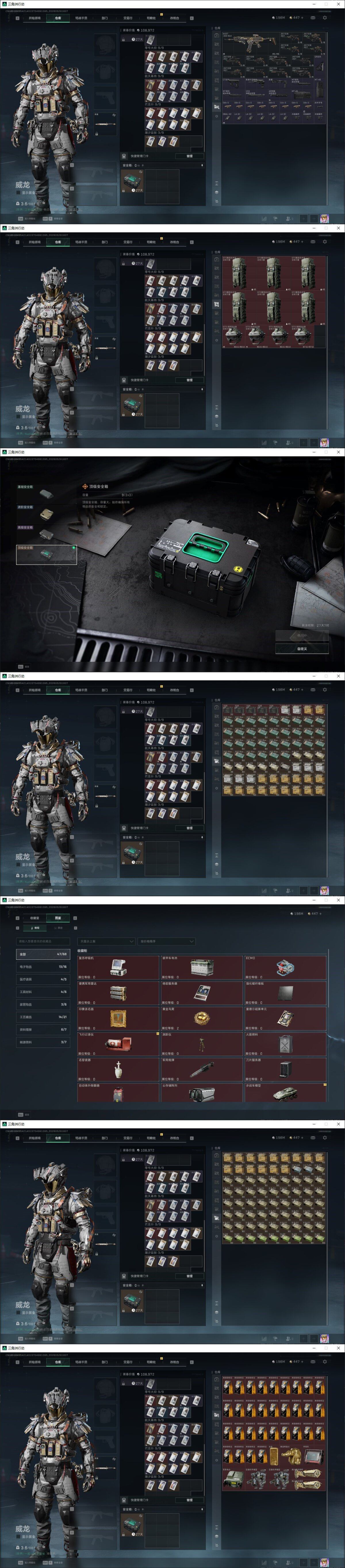
Task: Select the 工具材料 4/6 category
Action: 43,991
